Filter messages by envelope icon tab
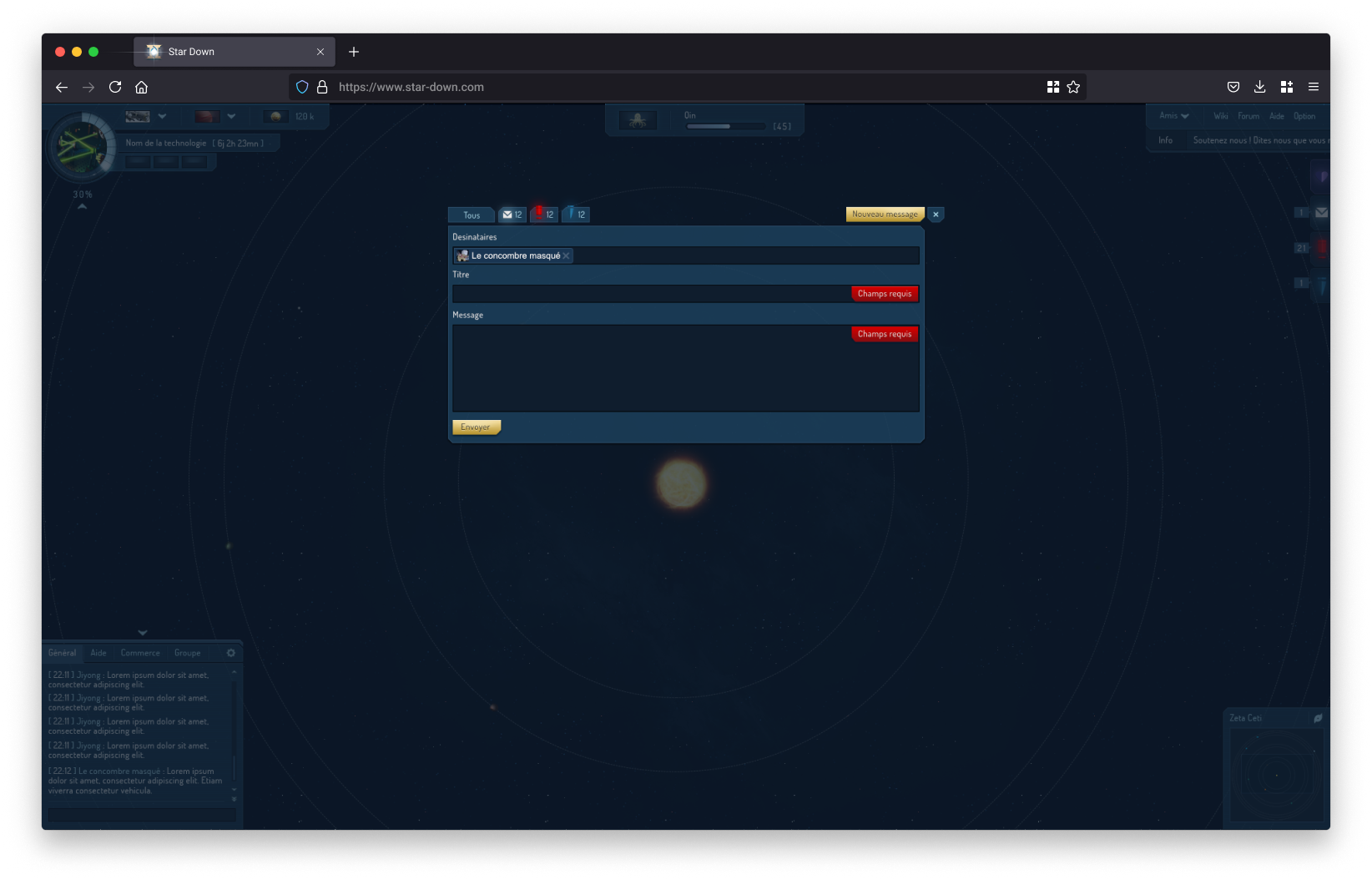 coord(512,215)
